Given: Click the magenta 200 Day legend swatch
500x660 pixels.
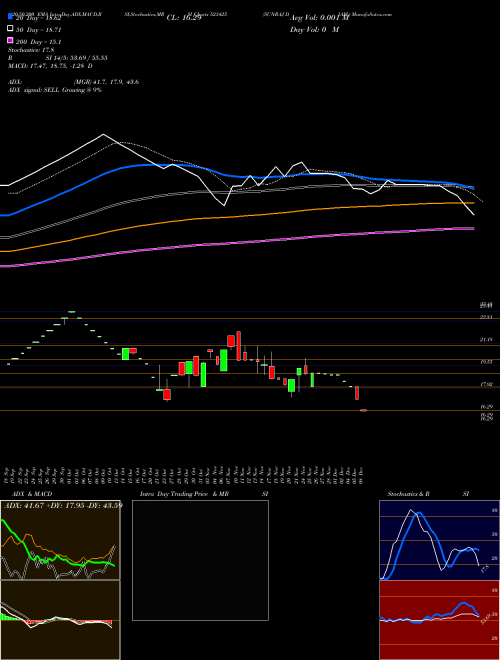Looking at the screenshot, I should click(x=10, y=41).
